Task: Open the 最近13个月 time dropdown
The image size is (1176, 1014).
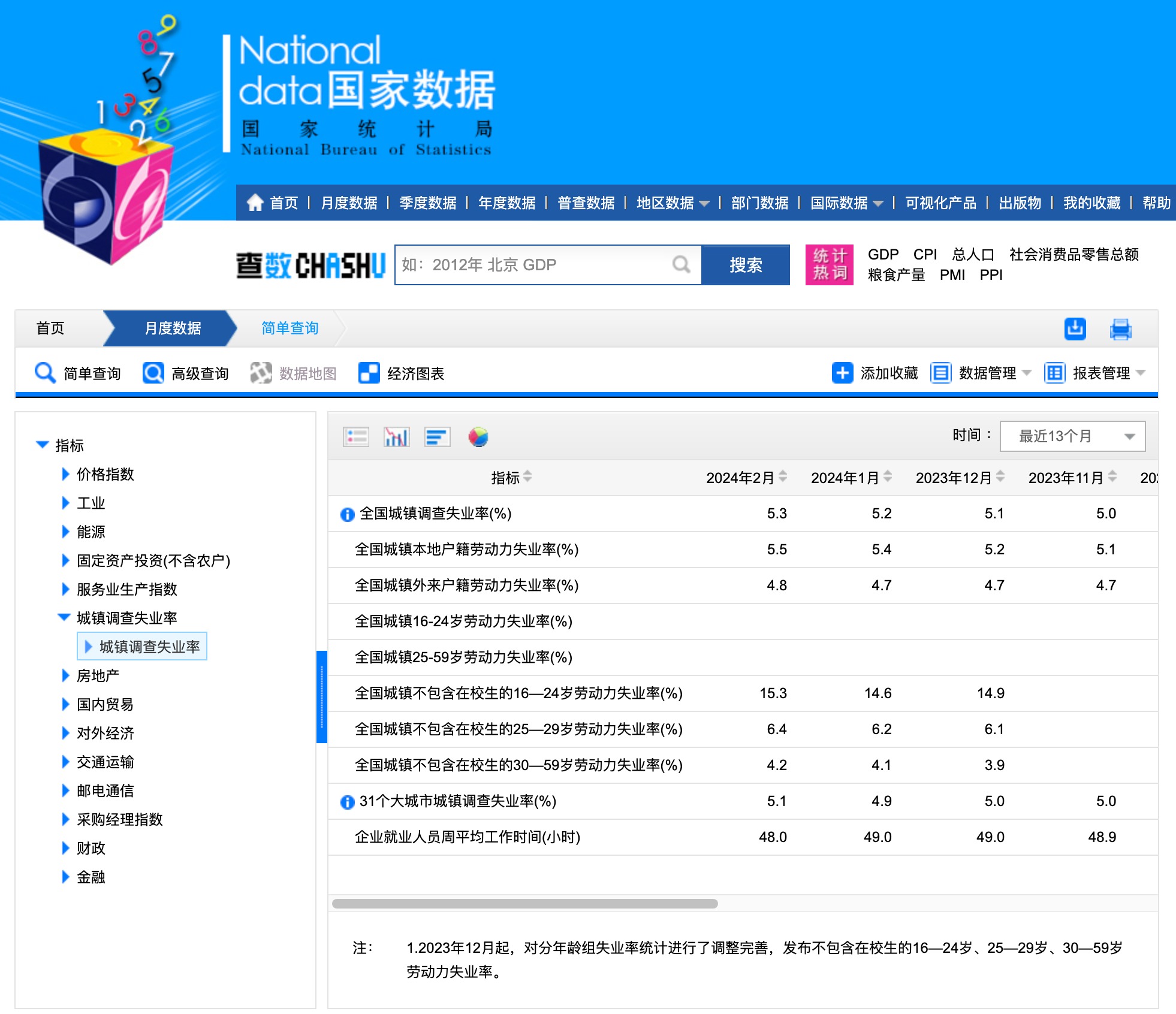Action: (1072, 436)
